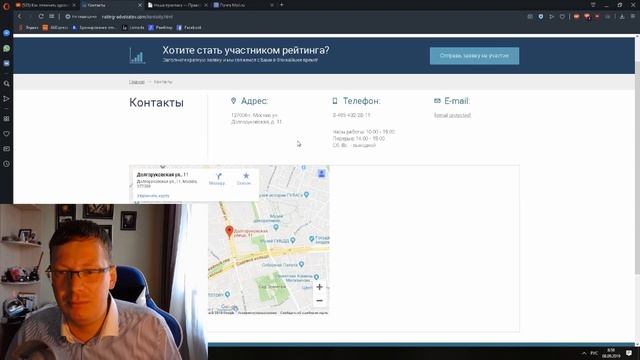Click Сохранить star on the map card
The height and width of the screenshot is (360, 640).
(244, 179)
